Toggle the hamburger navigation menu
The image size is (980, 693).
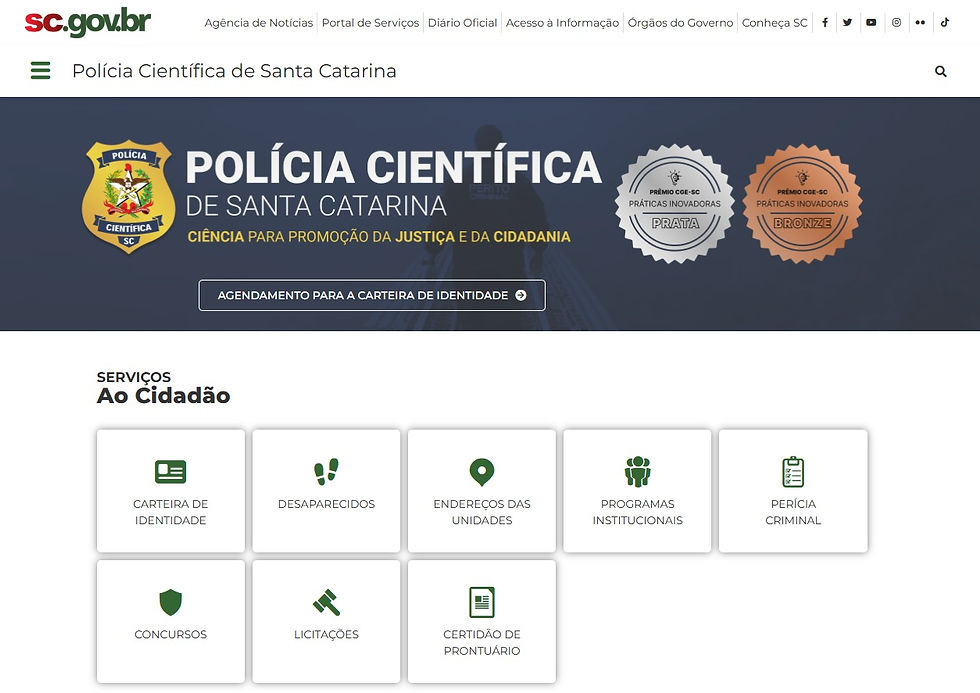39,71
